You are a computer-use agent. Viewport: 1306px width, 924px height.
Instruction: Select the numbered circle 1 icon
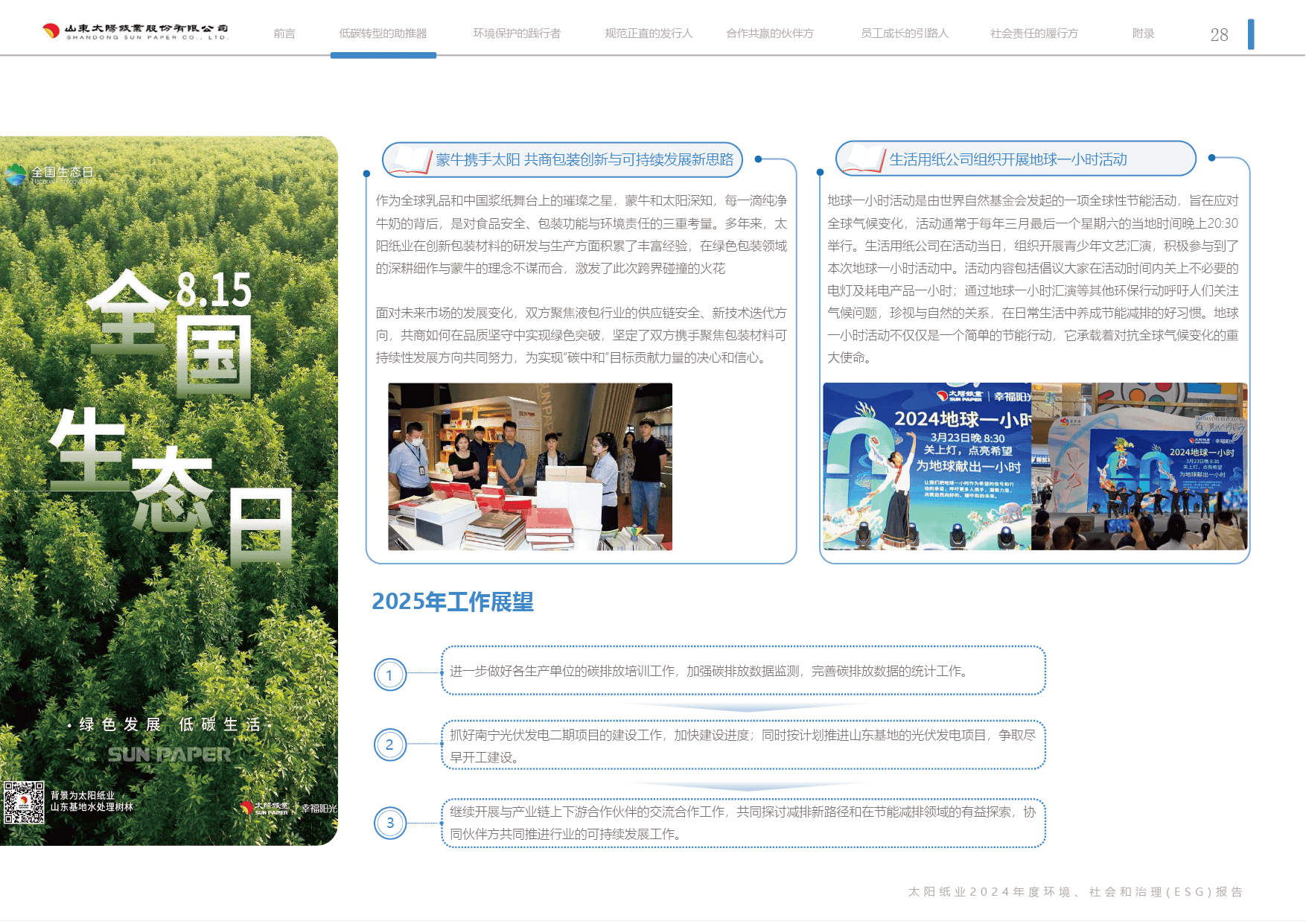pyautogui.click(x=389, y=675)
